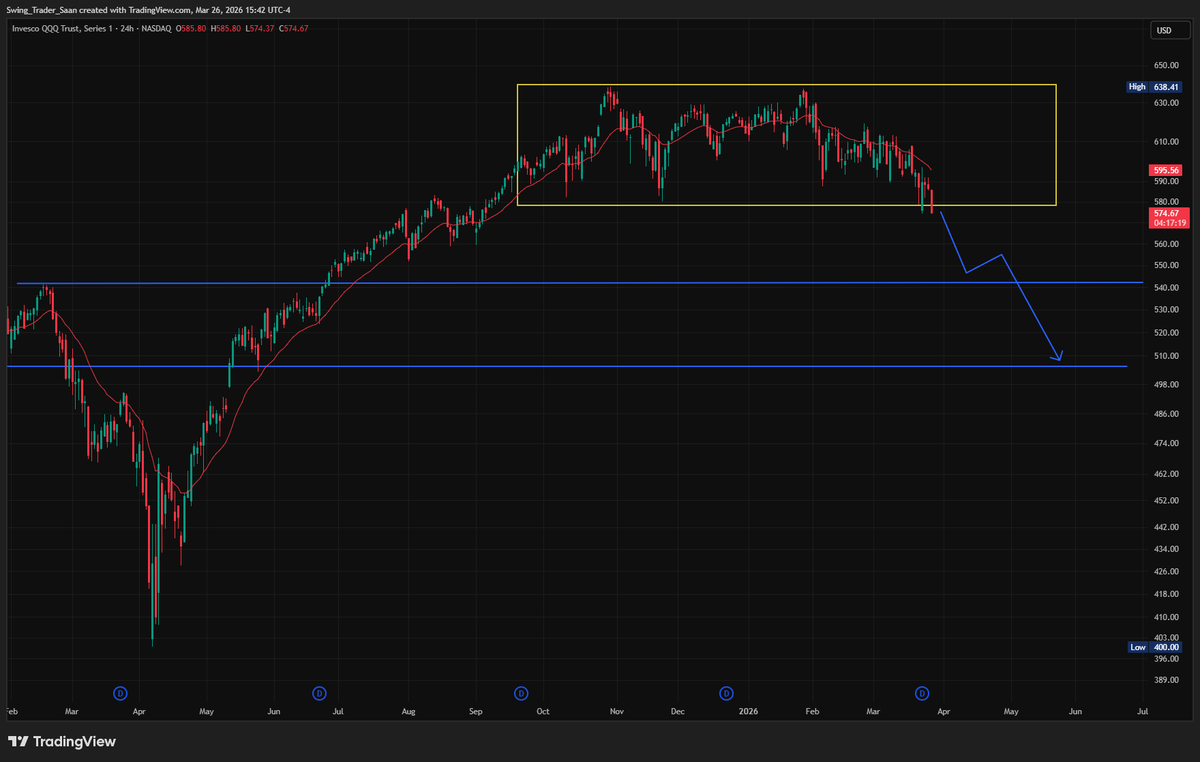This screenshot has height=762, width=1200.
Task: Click the dividend D marker between Sep and Oct
Action: (x=521, y=692)
